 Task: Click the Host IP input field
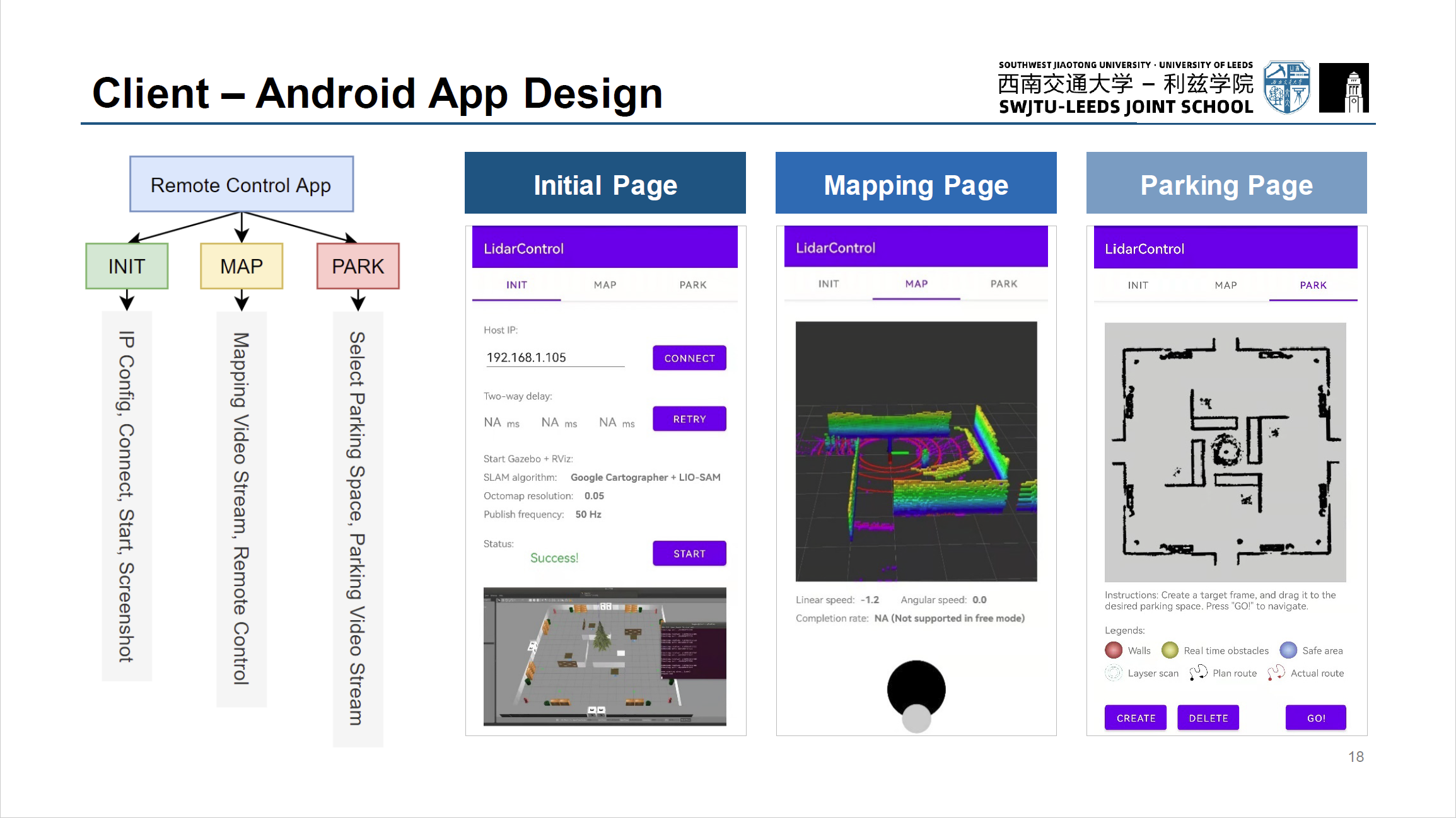554,357
